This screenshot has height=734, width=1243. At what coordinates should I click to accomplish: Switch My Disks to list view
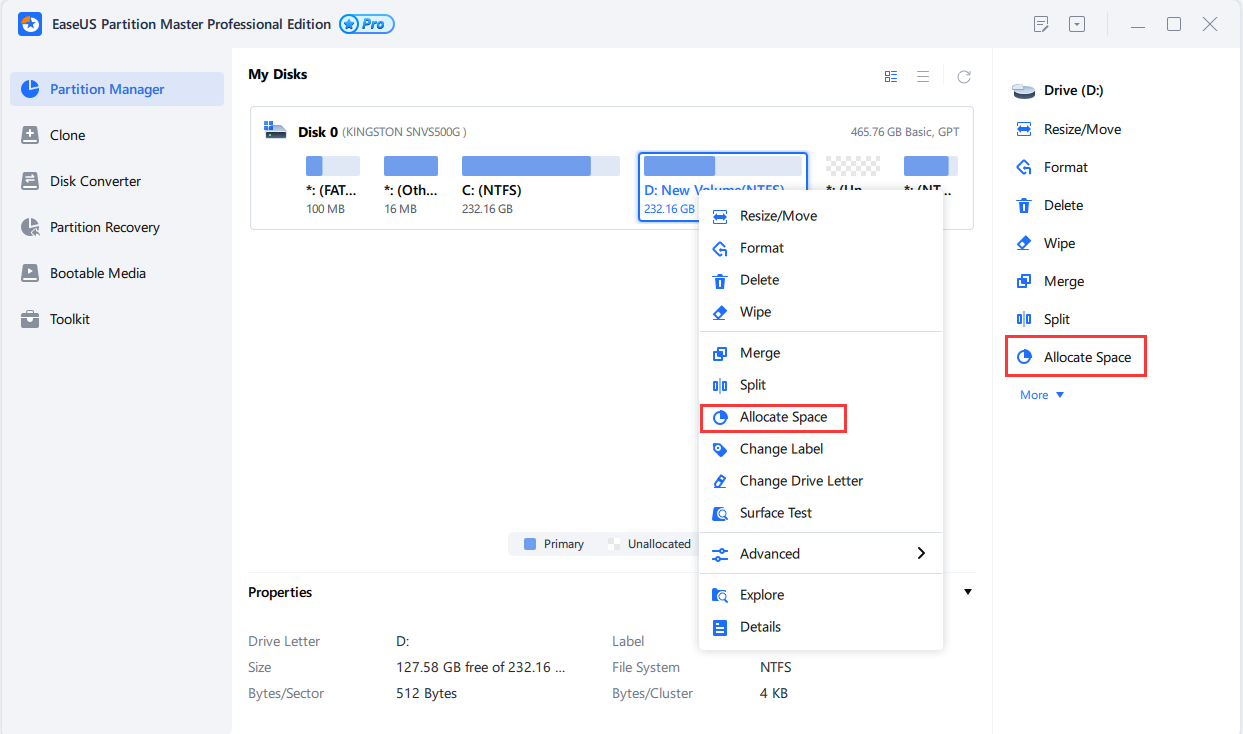[x=923, y=76]
